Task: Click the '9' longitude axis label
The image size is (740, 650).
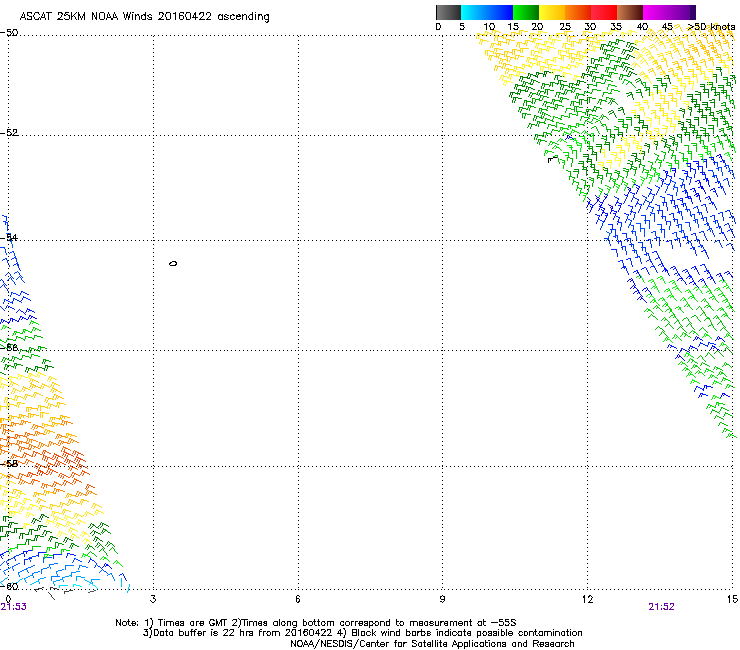Action: 442,599
